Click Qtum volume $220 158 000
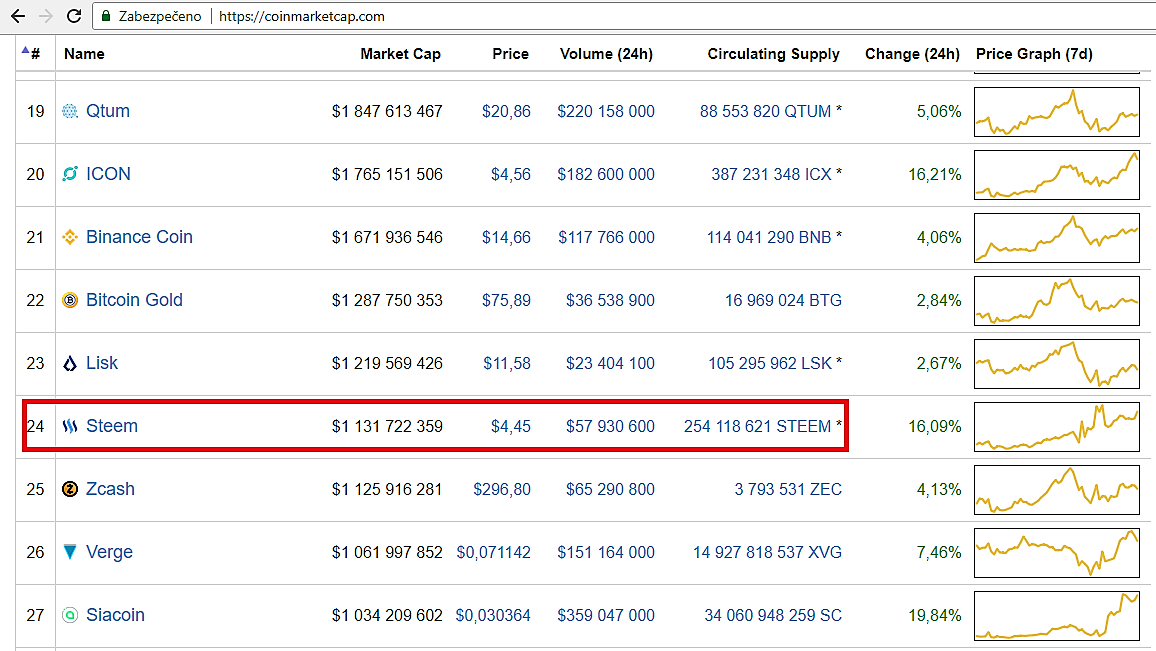 (605, 111)
